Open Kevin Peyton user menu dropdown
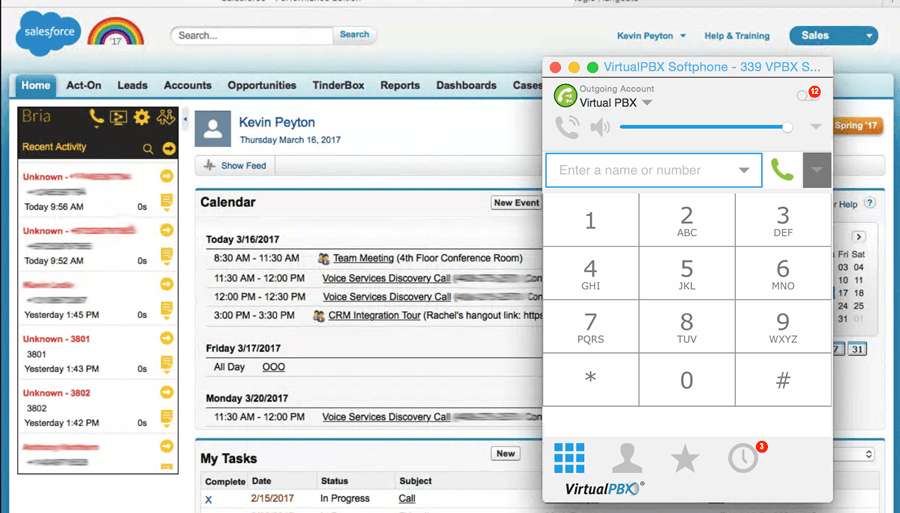Image resolution: width=900 pixels, height=513 pixels. point(683,36)
